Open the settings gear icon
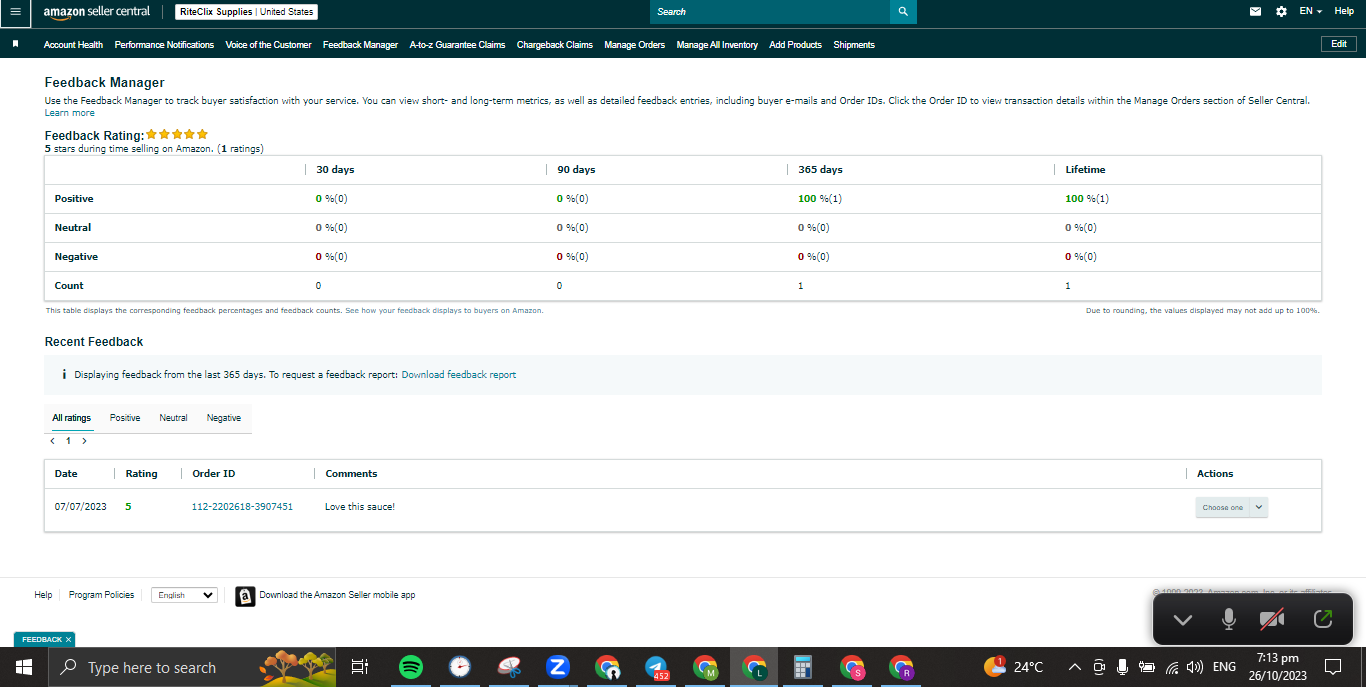Screen dimensions: 1366x687 [x=1282, y=12]
